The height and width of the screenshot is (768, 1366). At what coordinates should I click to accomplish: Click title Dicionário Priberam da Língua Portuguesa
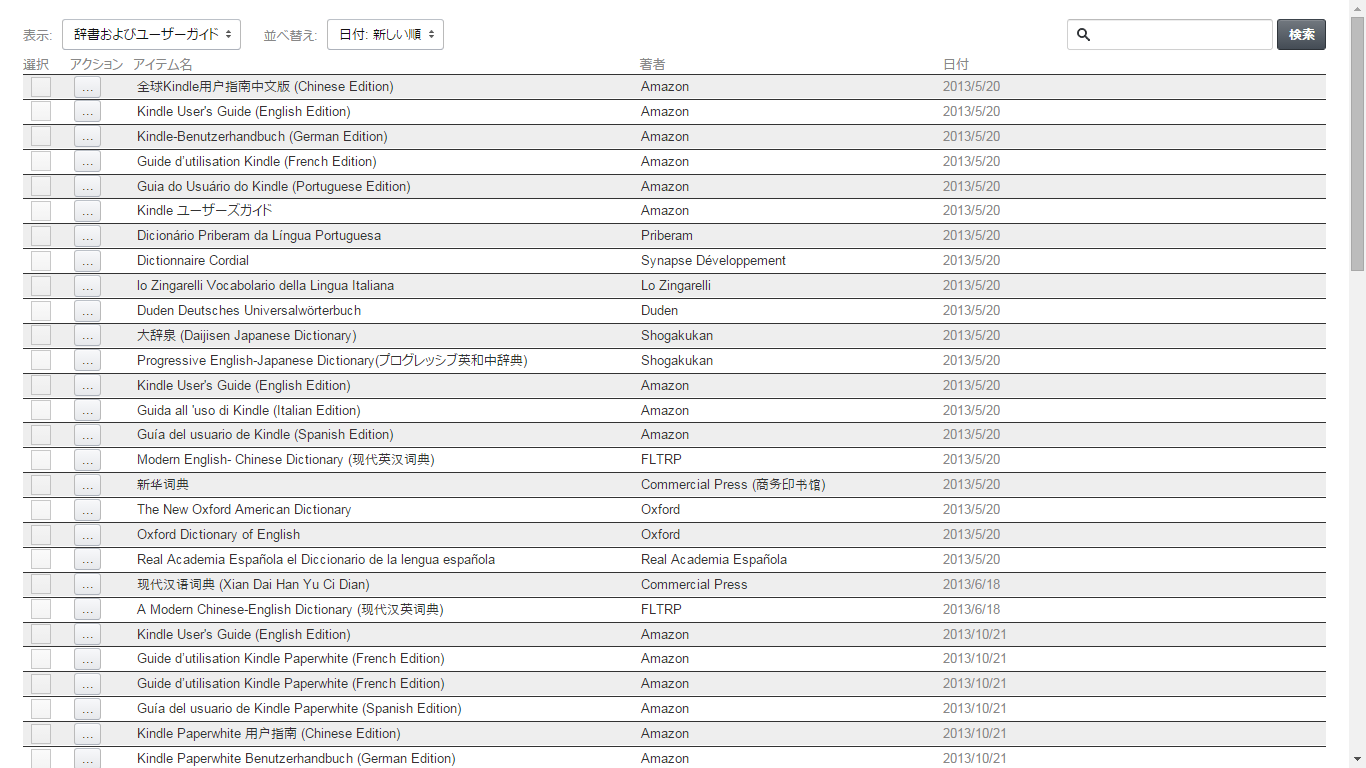(x=259, y=236)
